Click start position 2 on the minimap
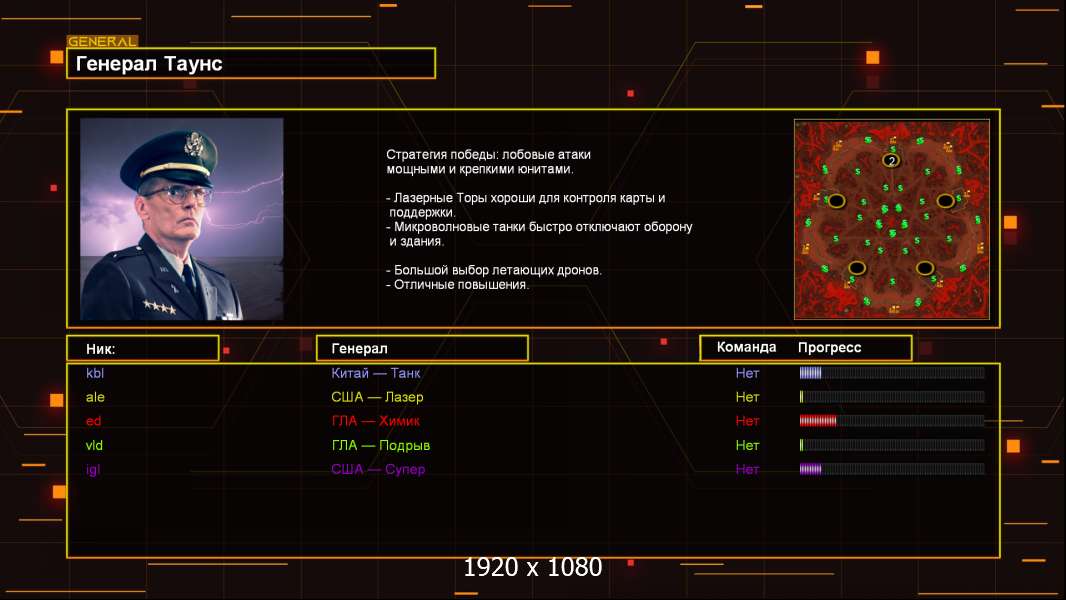 [x=891, y=160]
